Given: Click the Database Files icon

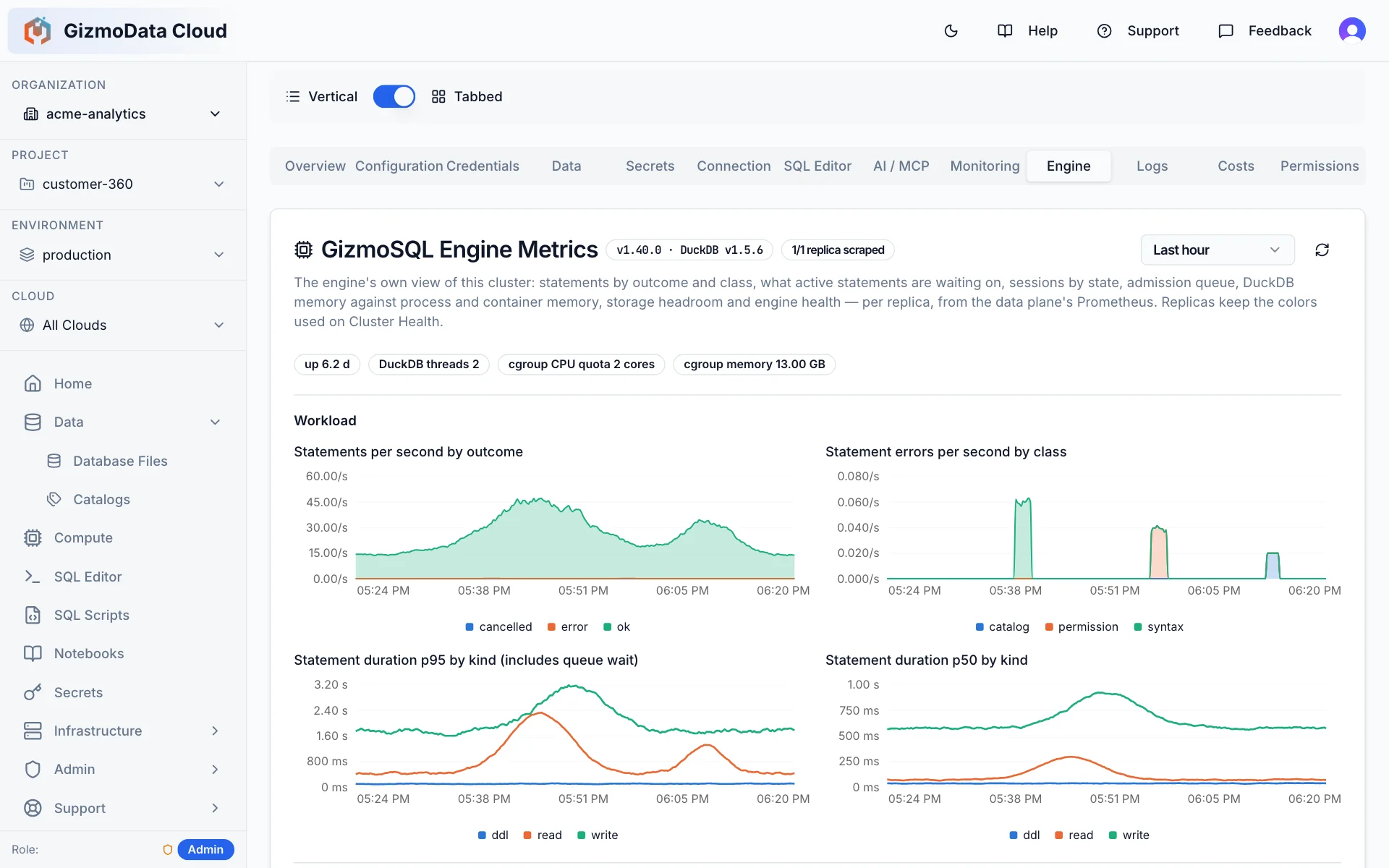Looking at the screenshot, I should click(54, 461).
